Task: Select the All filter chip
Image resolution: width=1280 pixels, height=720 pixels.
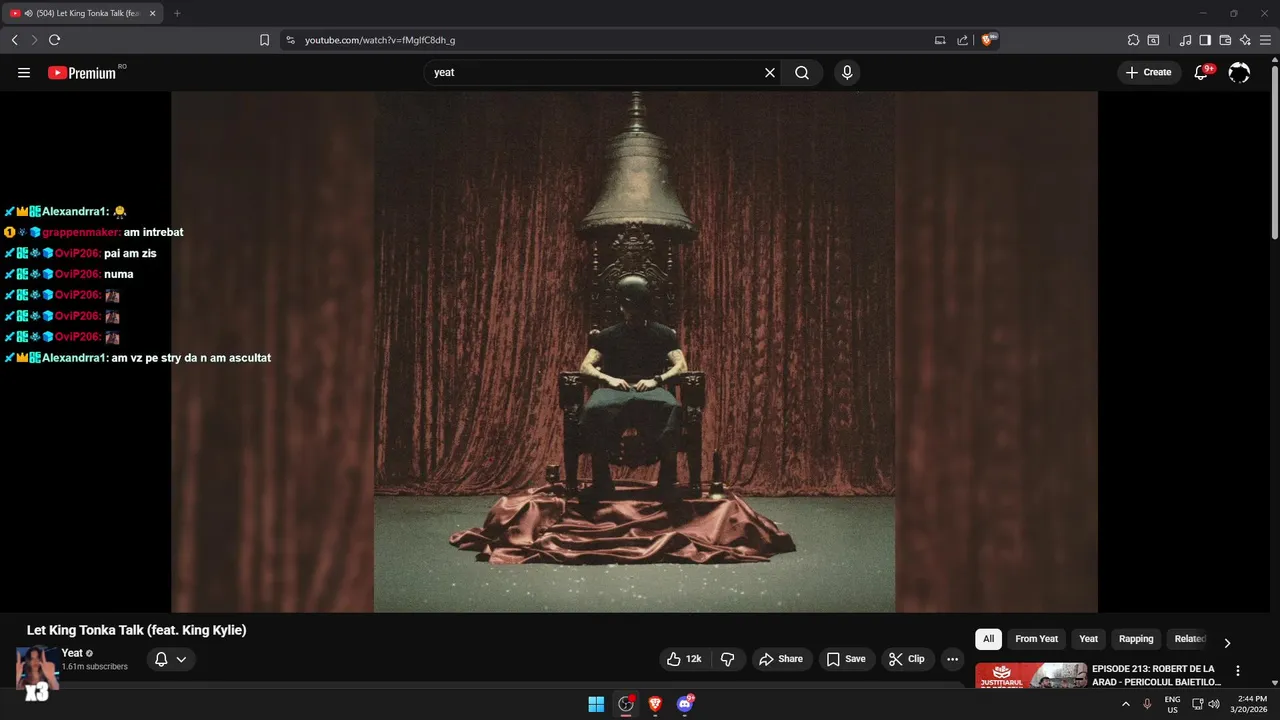Action: (988, 639)
